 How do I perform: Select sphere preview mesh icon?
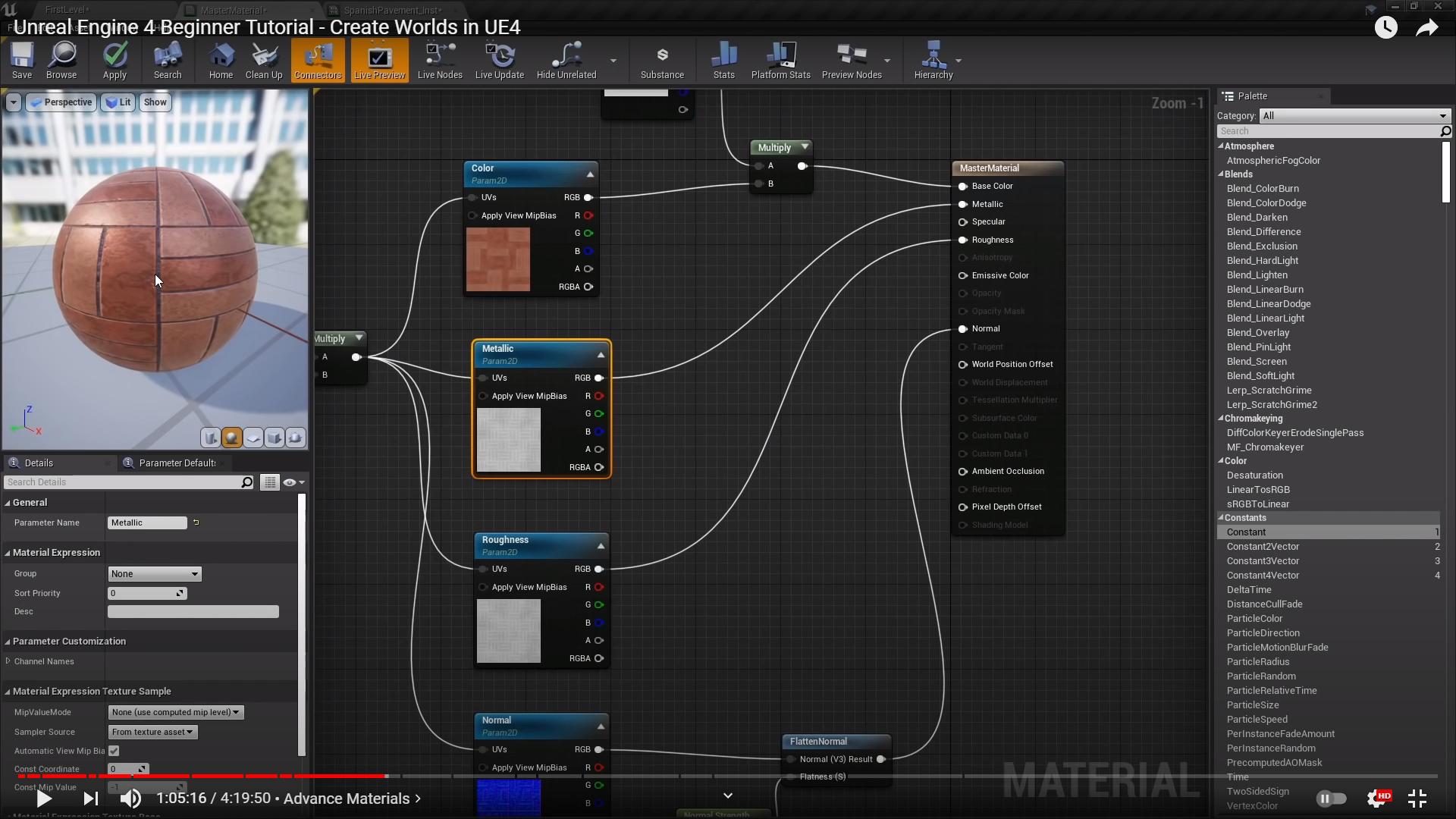click(x=232, y=438)
